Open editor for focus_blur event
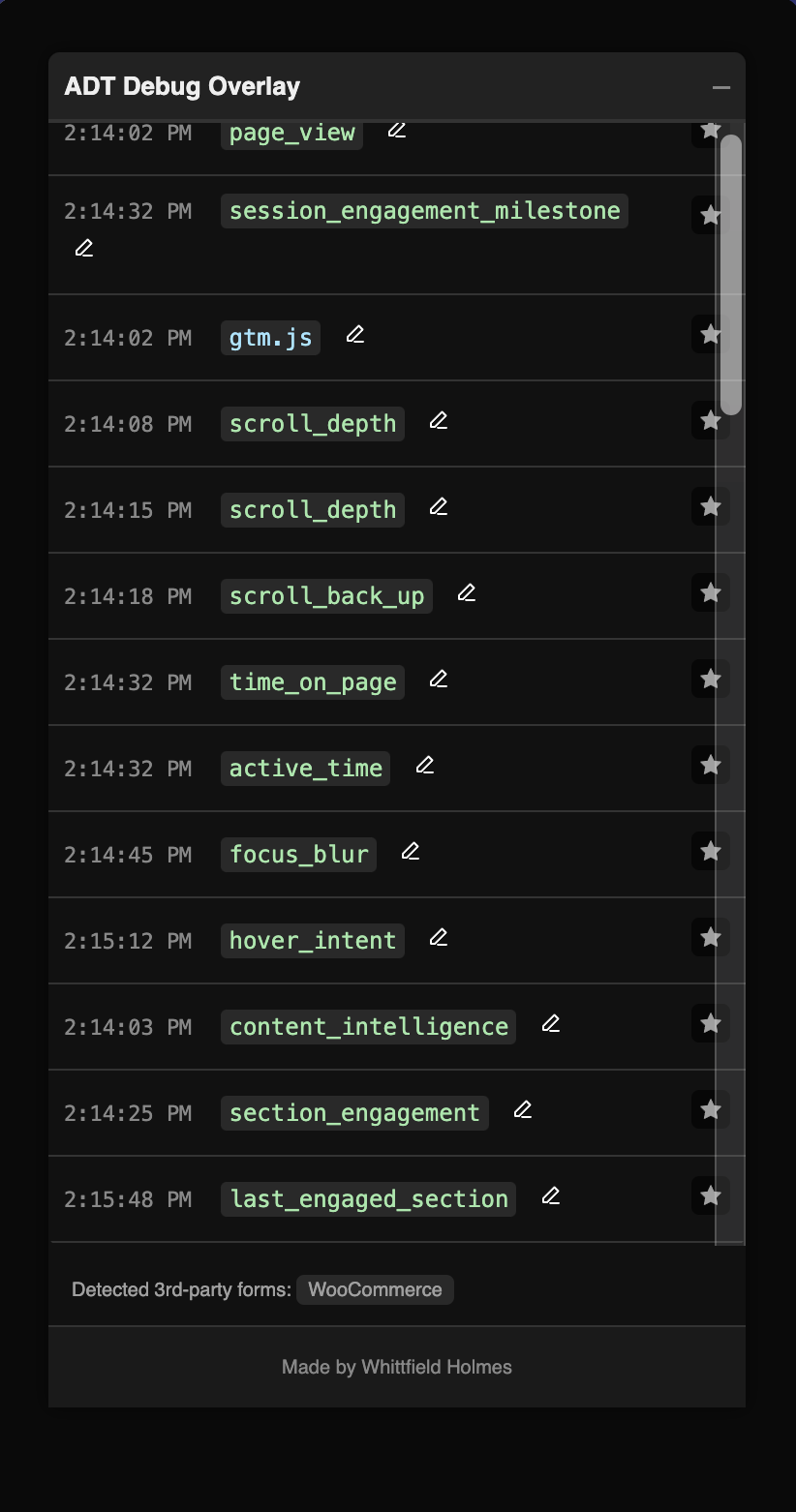This screenshot has width=796, height=1512. (411, 852)
